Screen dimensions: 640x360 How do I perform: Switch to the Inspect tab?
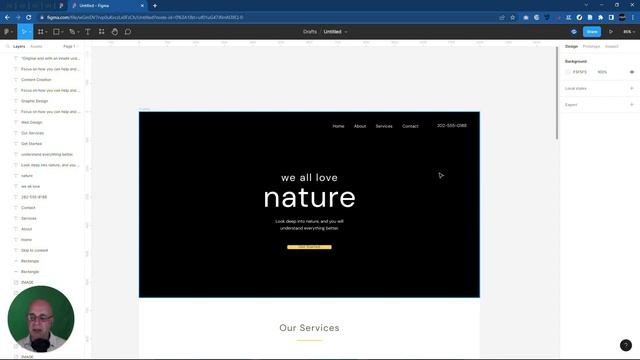(x=611, y=47)
